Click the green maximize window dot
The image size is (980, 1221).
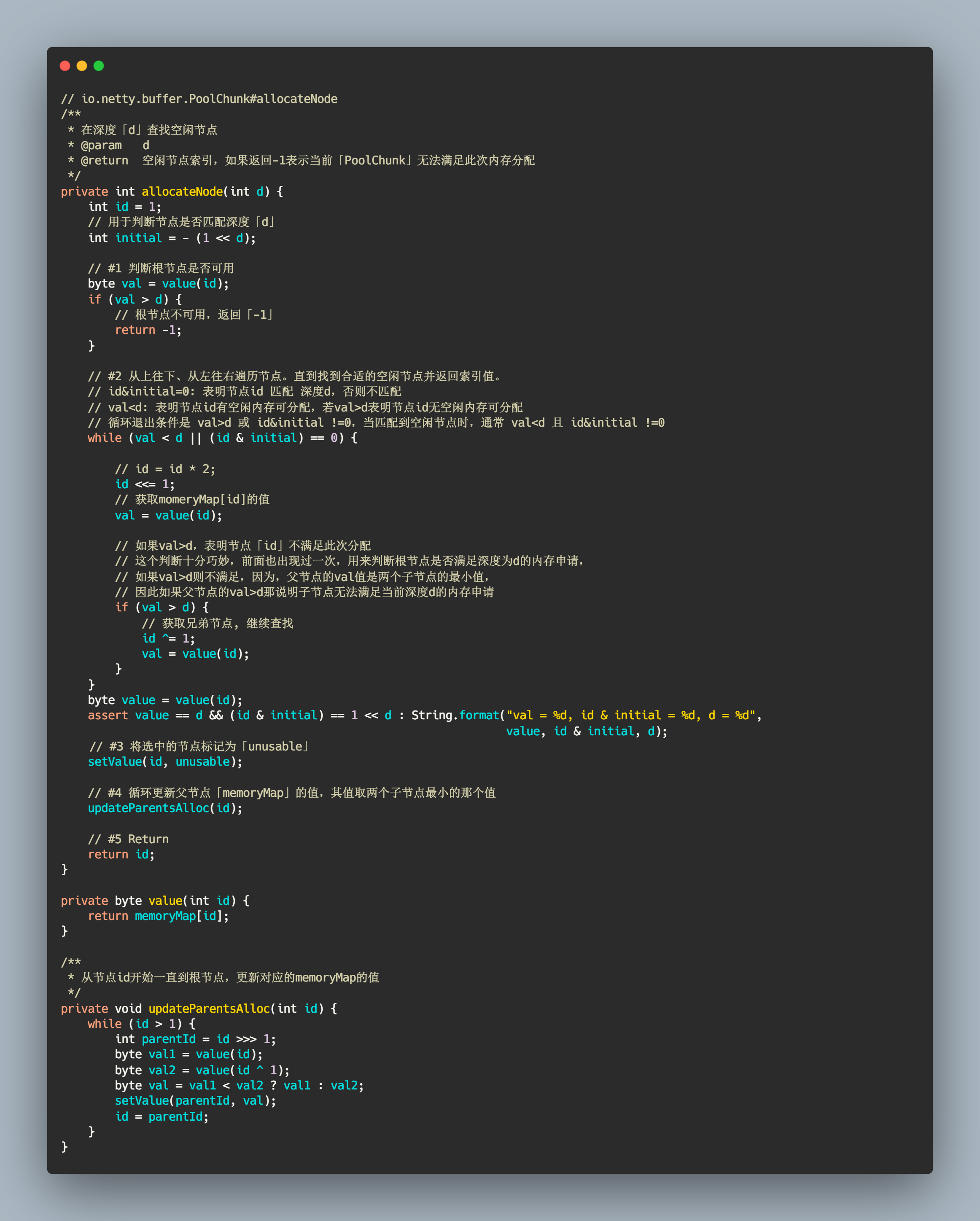pyautogui.click(x=99, y=66)
